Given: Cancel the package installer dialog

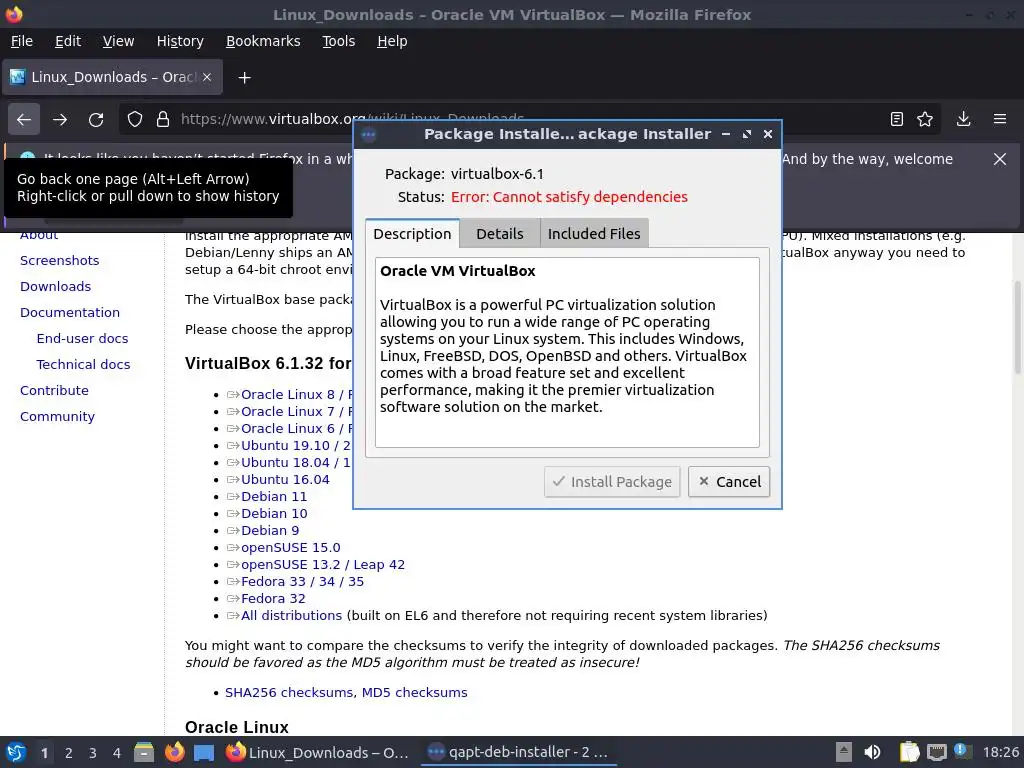Looking at the screenshot, I should click(729, 482).
